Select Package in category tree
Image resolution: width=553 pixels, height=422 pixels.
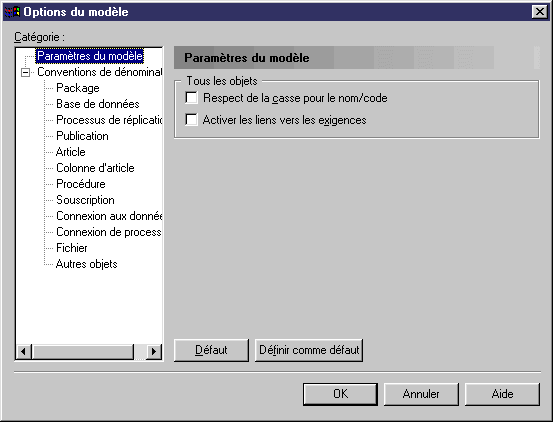[78, 88]
